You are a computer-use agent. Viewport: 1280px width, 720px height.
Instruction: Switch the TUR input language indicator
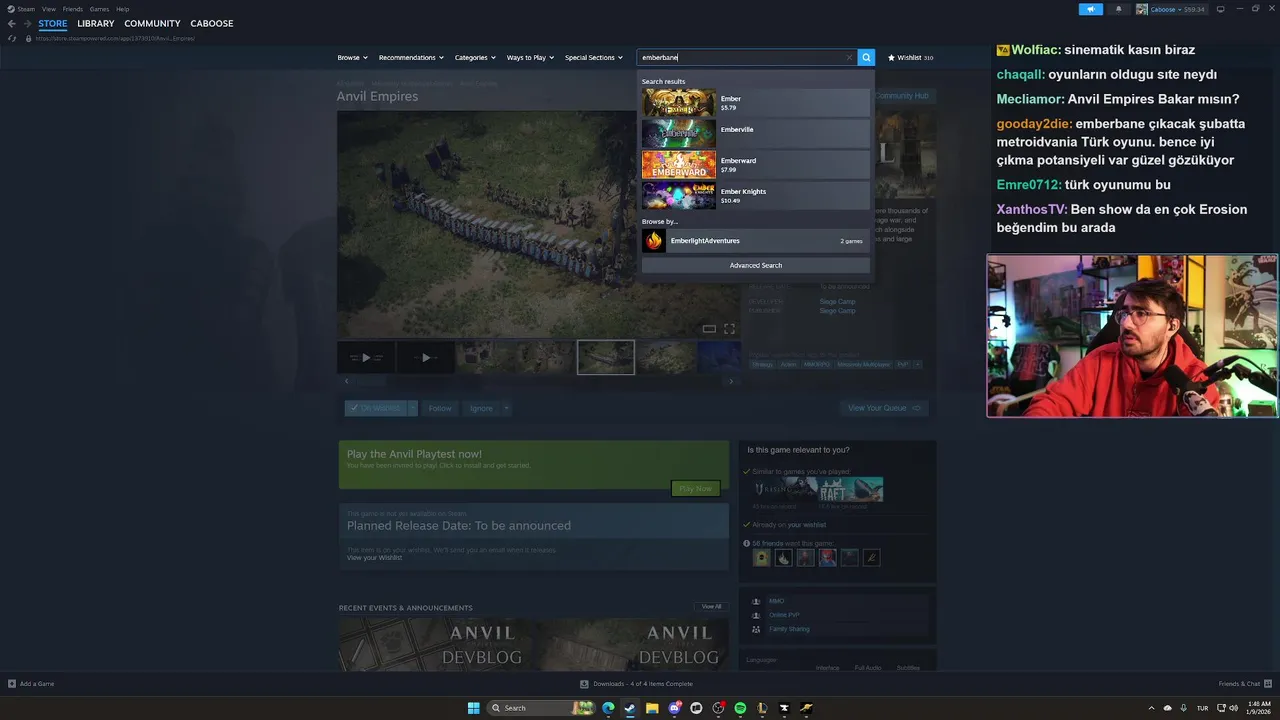click(1202, 708)
